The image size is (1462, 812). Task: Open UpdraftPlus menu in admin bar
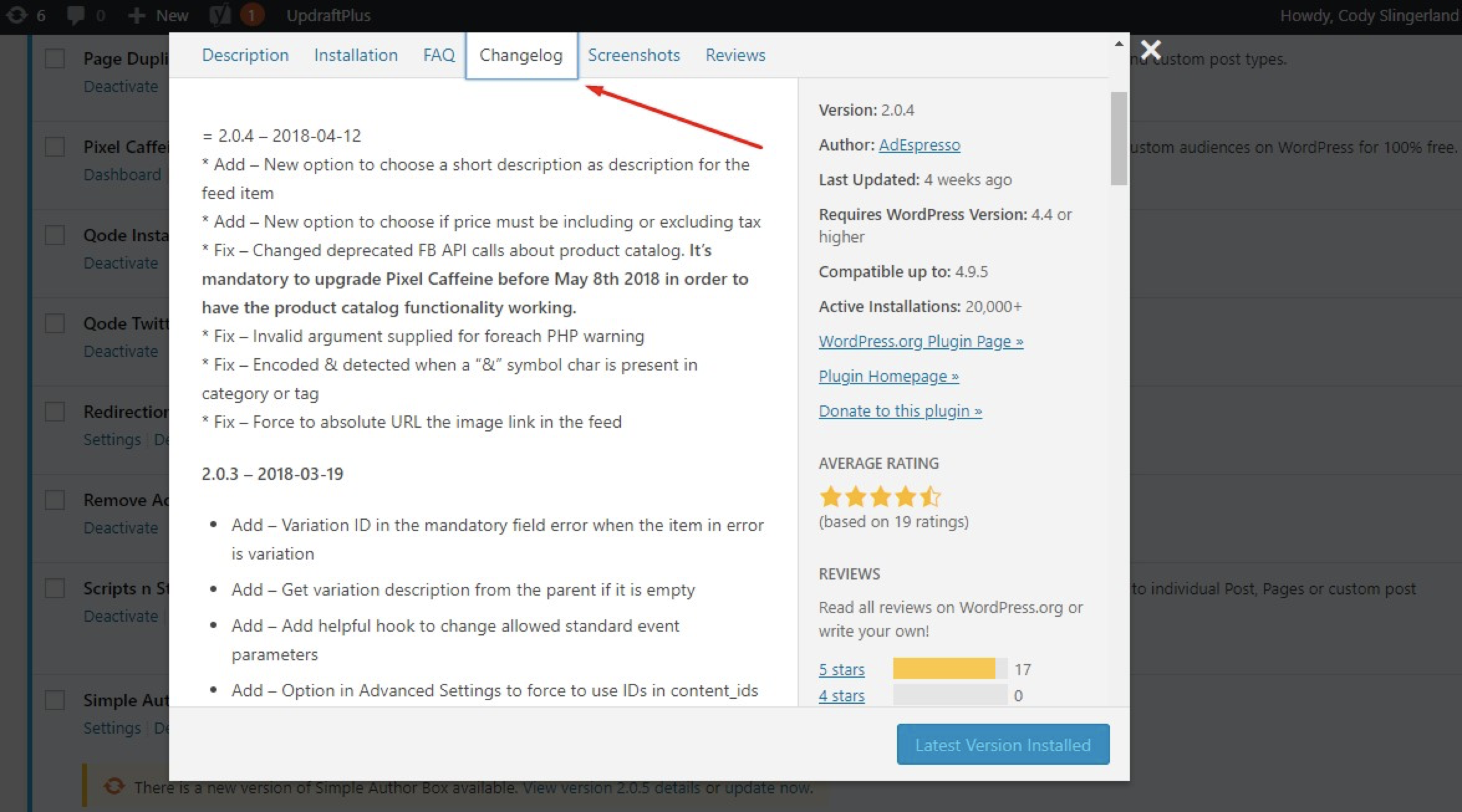(x=328, y=15)
